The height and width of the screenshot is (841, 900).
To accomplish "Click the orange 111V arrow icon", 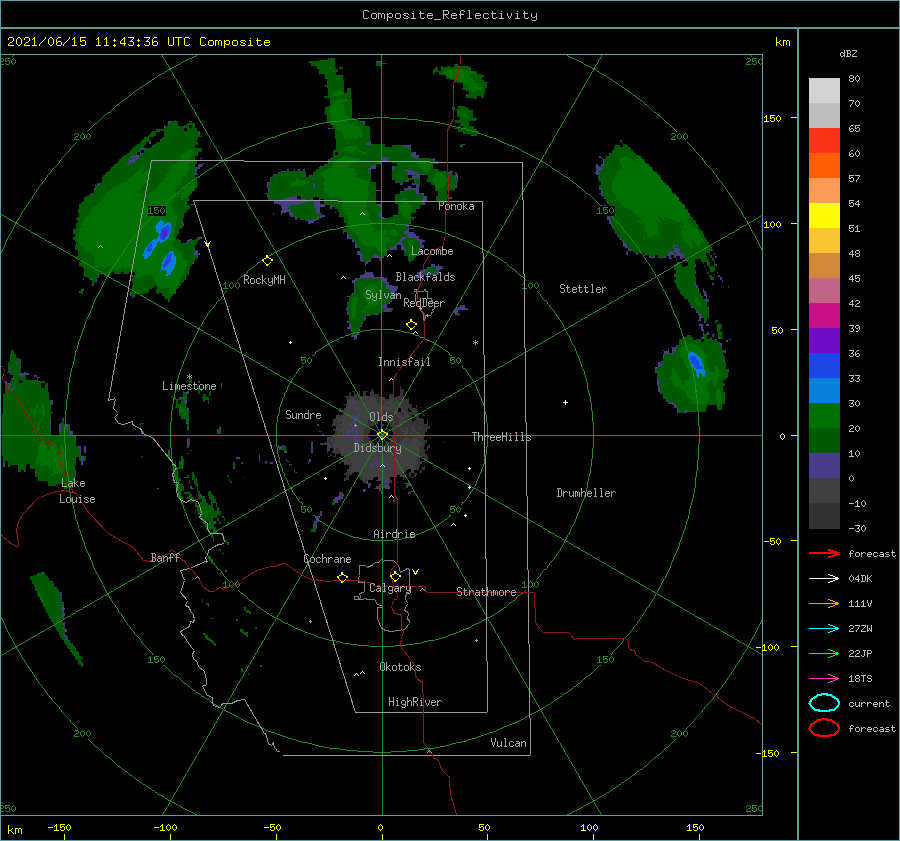I will [824, 603].
